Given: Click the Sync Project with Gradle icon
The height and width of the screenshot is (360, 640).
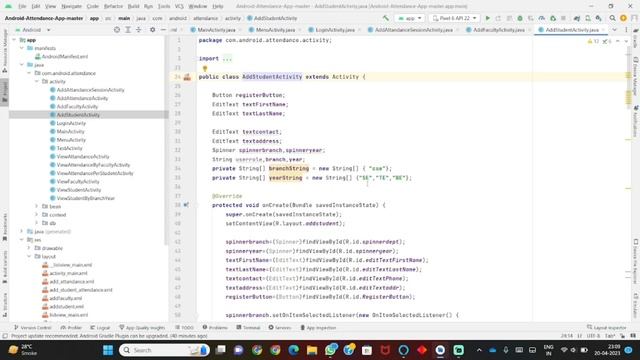Looking at the screenshot, I should tap(577, 18).
